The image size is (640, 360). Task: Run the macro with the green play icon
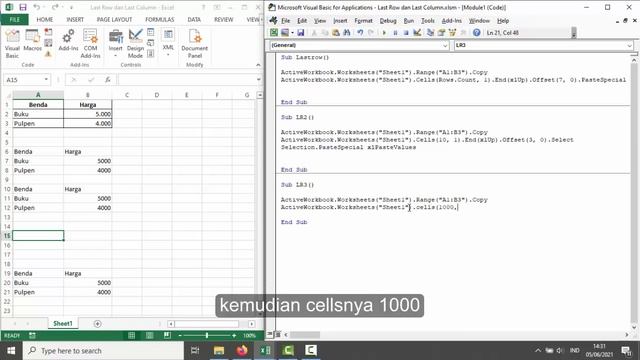coord(384,33)
